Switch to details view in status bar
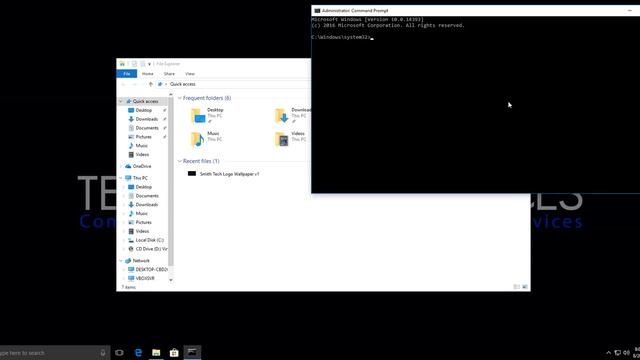Screen dimensions: 640x360 [x=516, y=287]
